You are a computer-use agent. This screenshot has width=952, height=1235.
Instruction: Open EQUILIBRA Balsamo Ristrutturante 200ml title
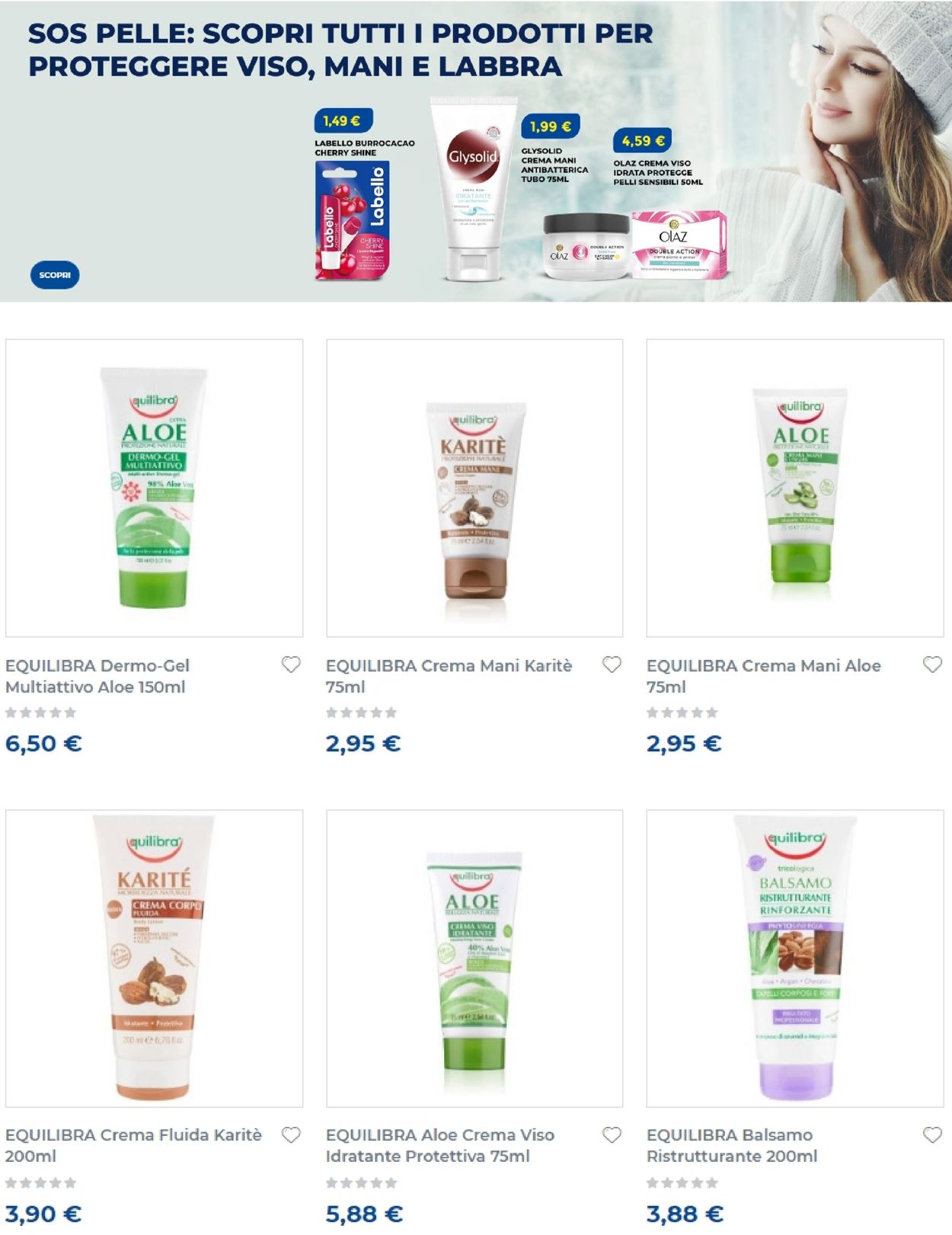[732, 1145]
